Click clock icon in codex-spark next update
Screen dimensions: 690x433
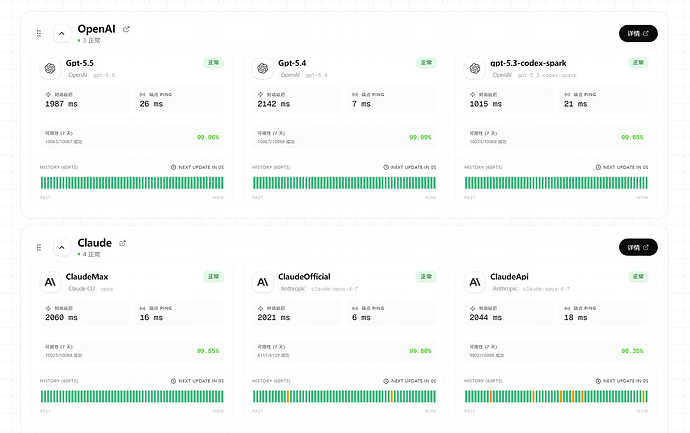point(598,167)
